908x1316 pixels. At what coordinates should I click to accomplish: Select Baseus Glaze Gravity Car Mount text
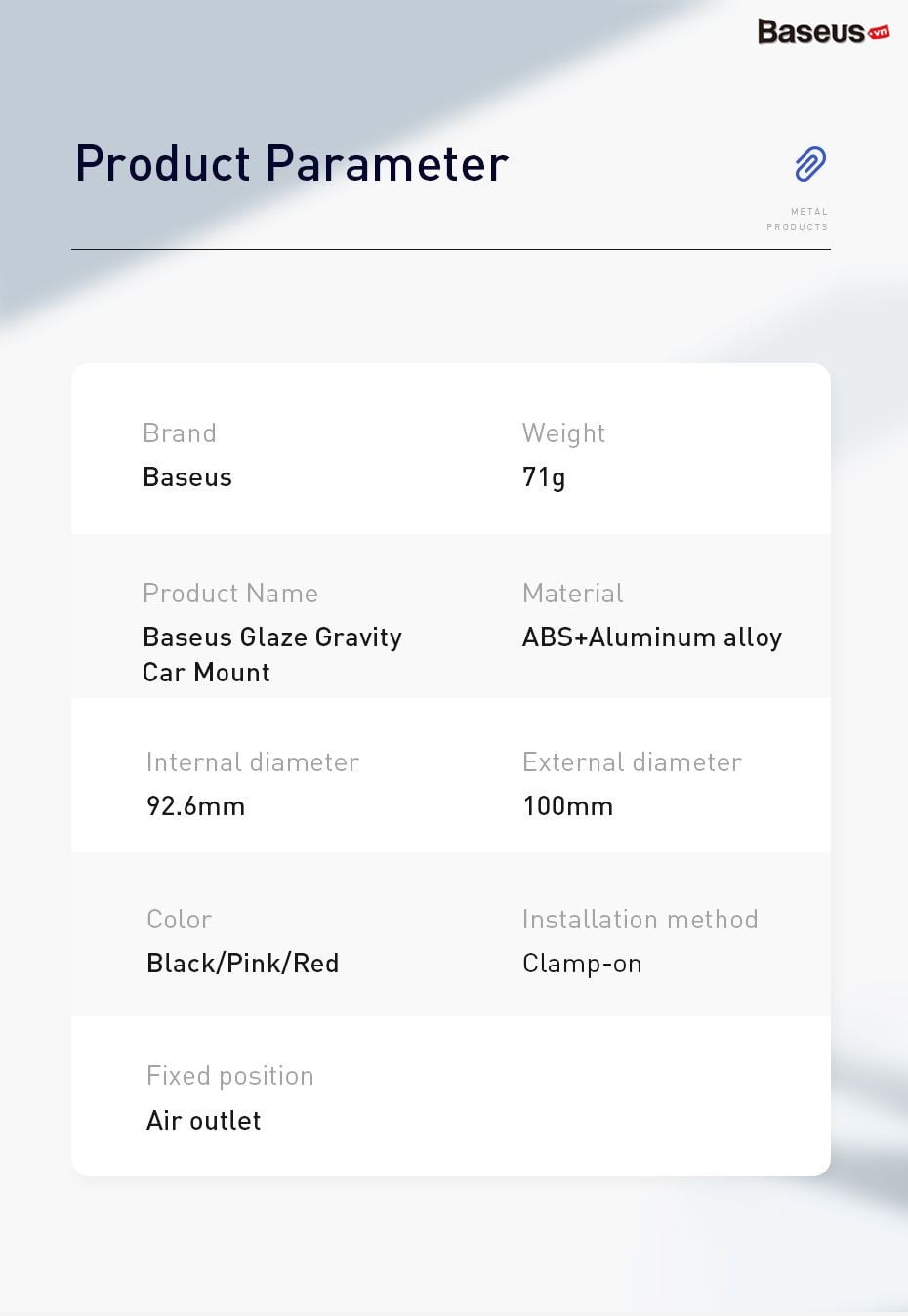(x=272, y=654)
